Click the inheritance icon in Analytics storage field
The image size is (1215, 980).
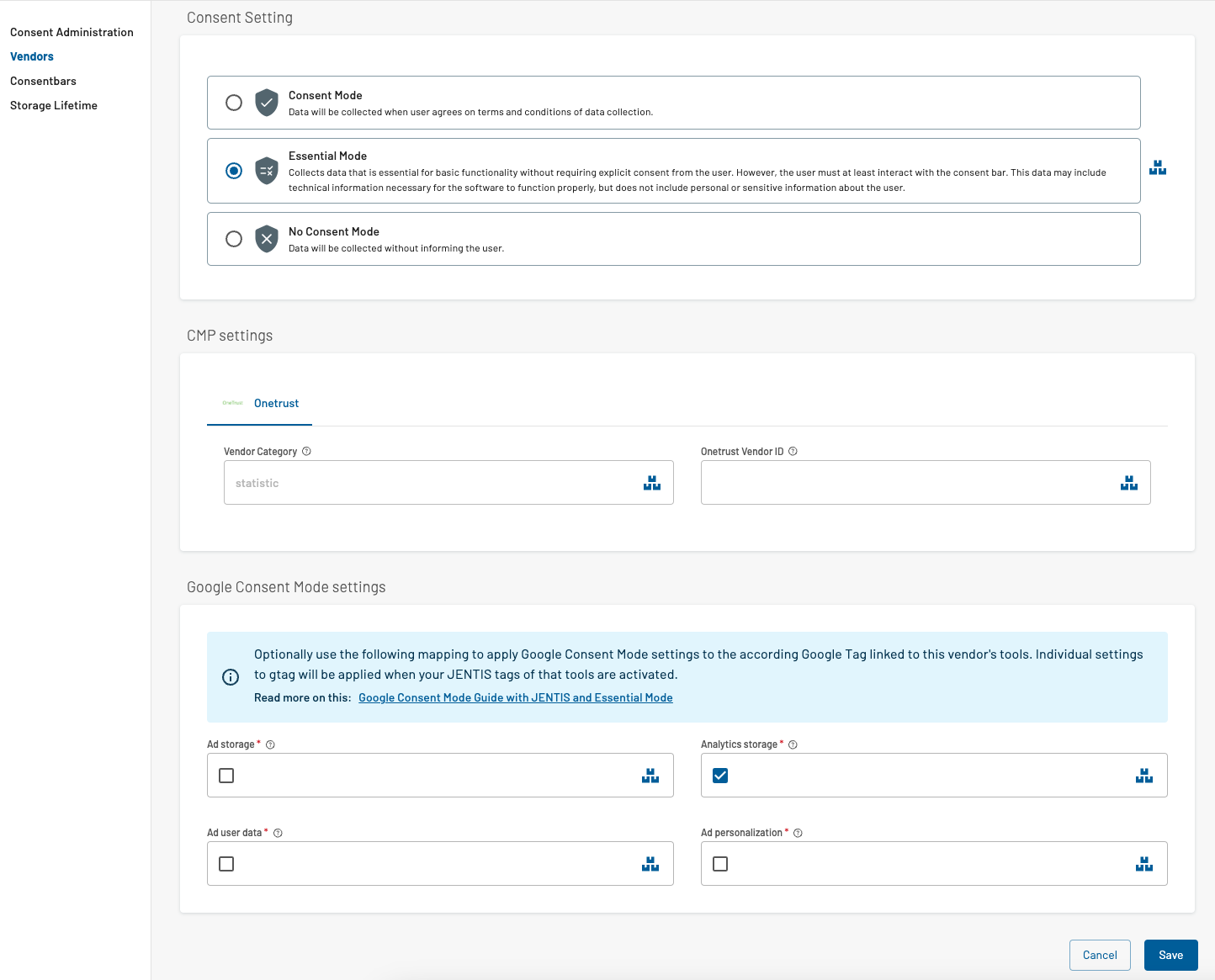click(1144, 776)
